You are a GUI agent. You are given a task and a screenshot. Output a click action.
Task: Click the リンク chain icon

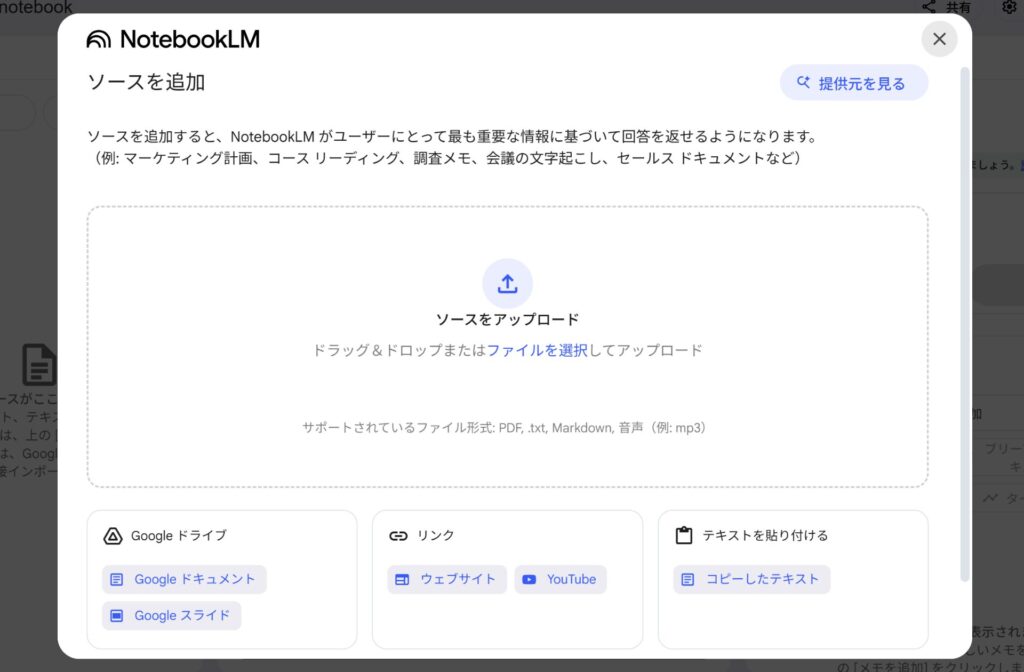click(x=398, y=536)
